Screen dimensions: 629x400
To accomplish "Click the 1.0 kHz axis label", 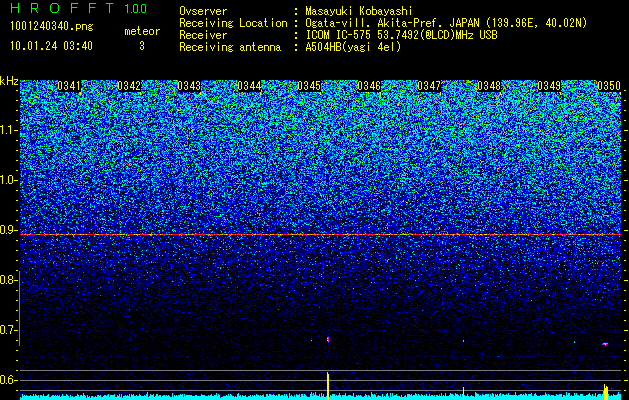I will [x=8, y=180].
